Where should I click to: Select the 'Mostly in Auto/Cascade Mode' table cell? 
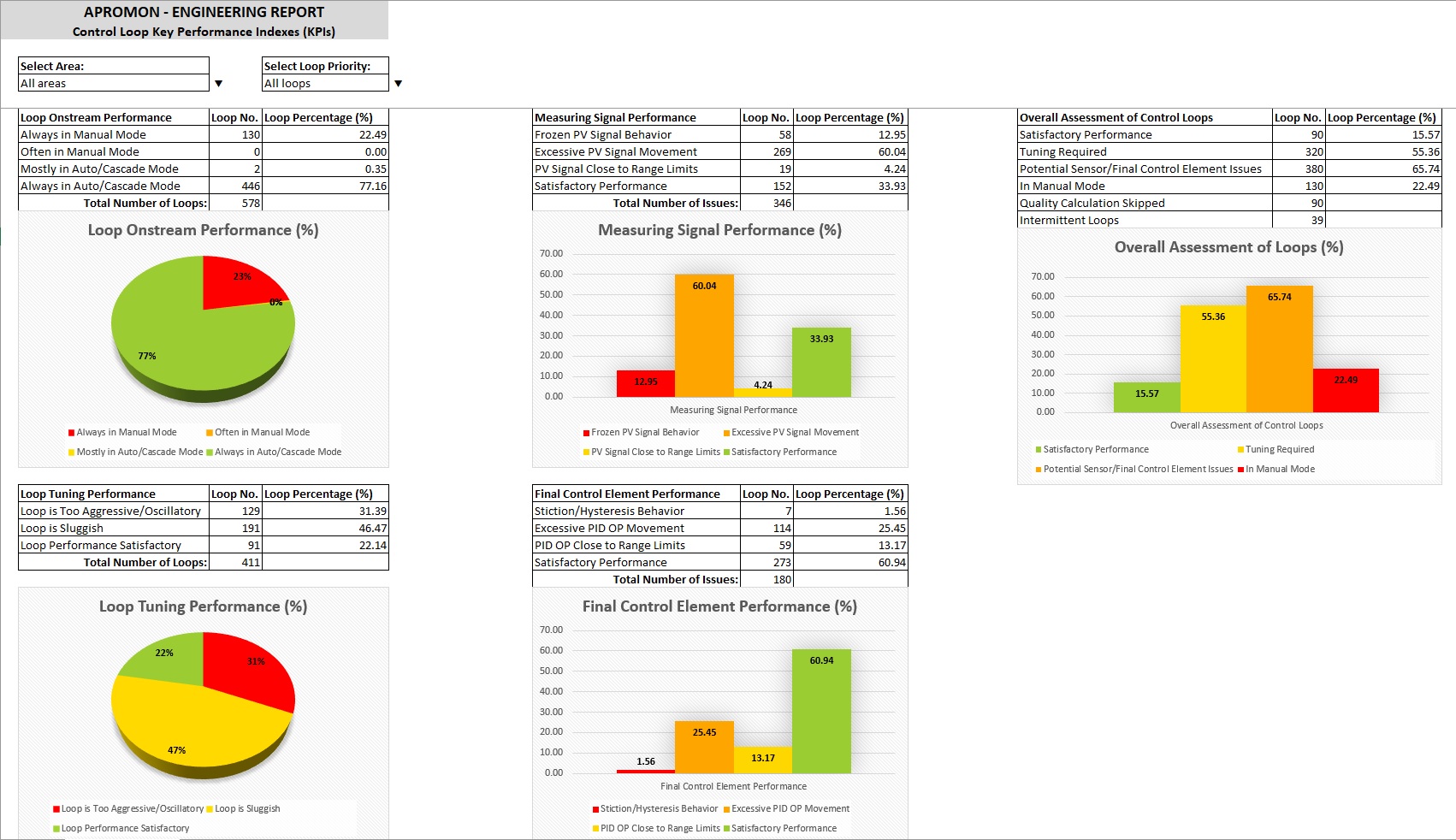(x=114, y=169)
